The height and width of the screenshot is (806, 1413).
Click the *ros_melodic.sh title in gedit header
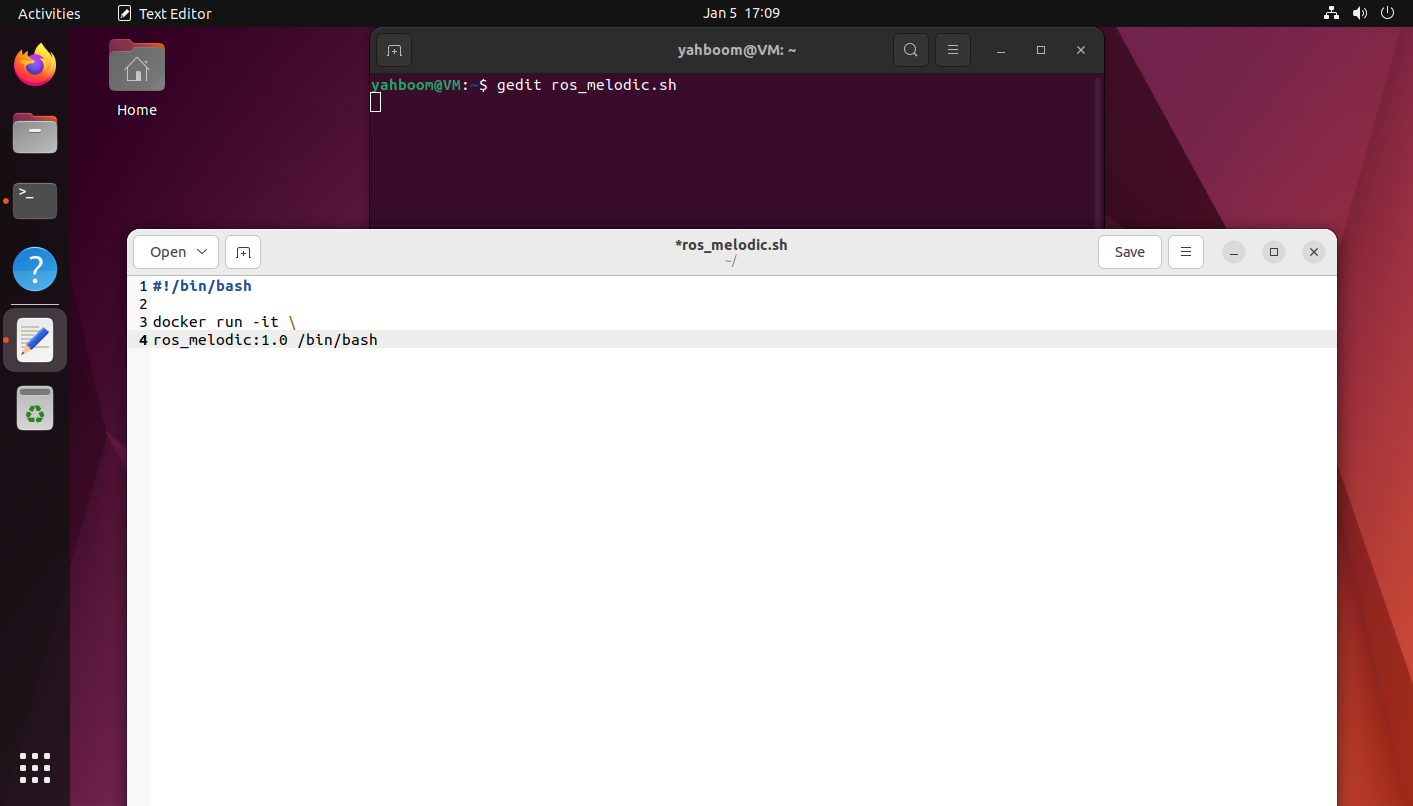[x=731, y=245]
